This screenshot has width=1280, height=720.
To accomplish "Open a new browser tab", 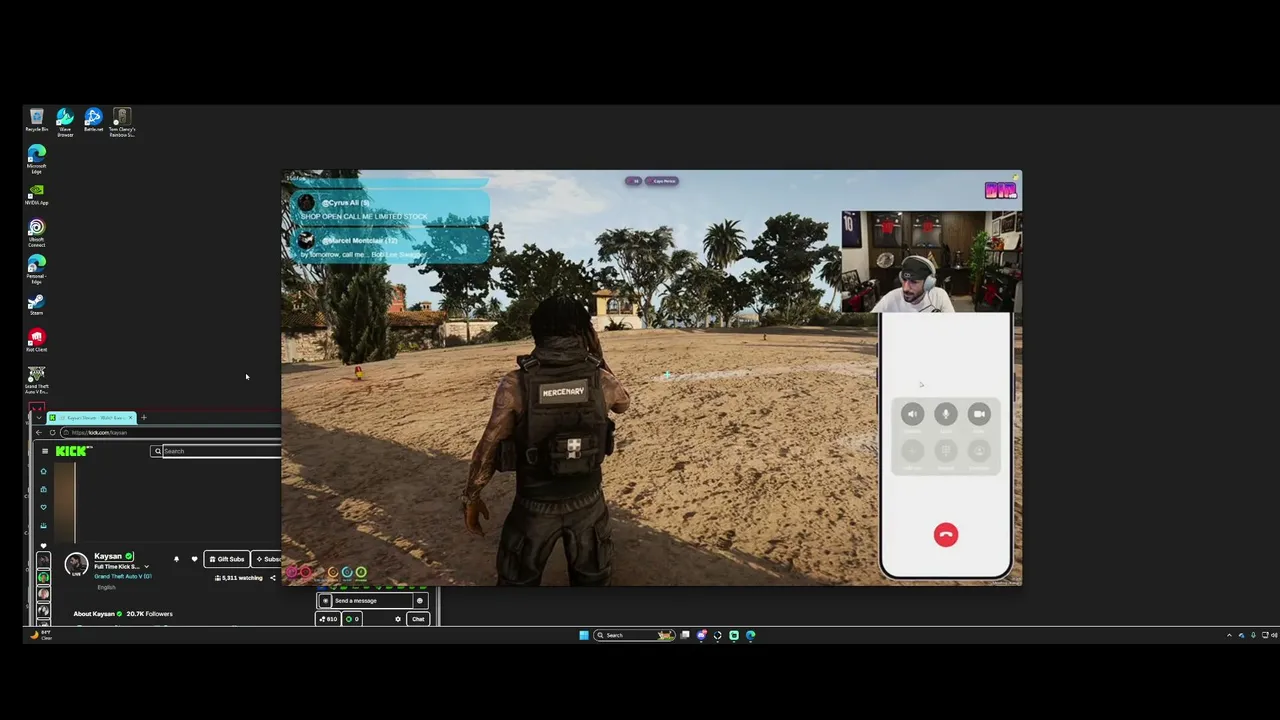I will [143, 417].
